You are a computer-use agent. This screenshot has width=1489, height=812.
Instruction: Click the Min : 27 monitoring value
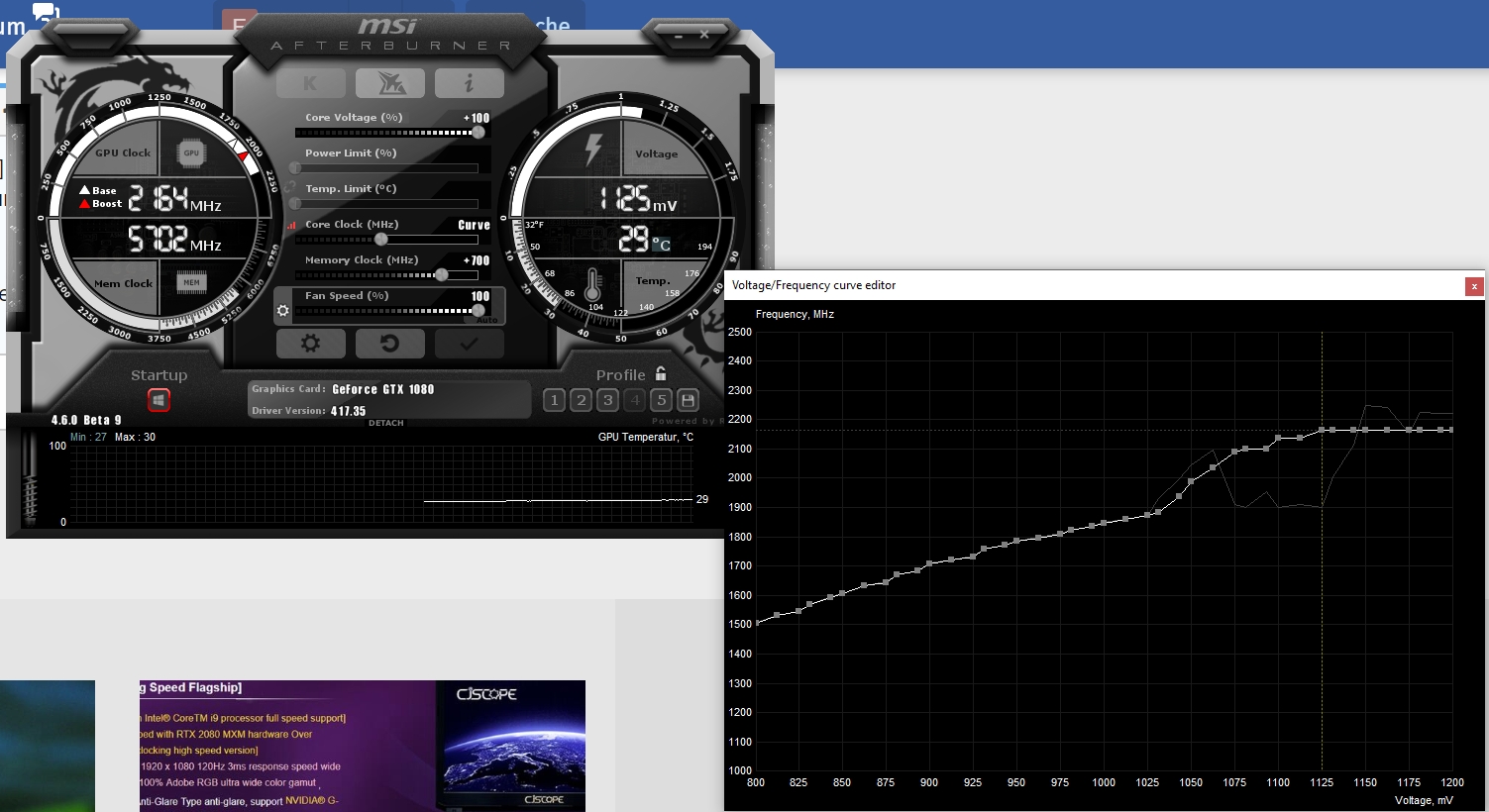click(x=88, y=437)
